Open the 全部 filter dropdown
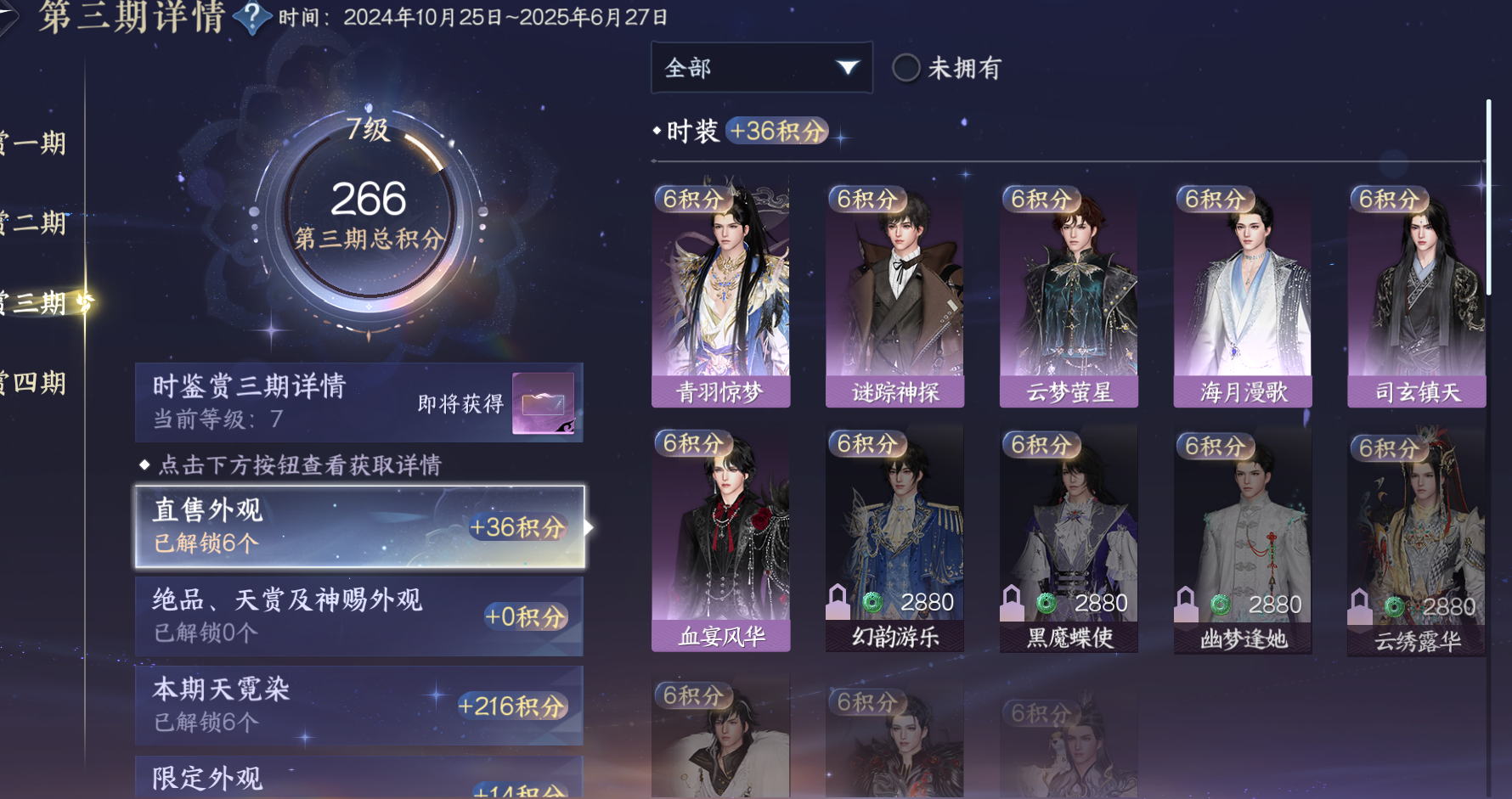 [x=761, y=68]
